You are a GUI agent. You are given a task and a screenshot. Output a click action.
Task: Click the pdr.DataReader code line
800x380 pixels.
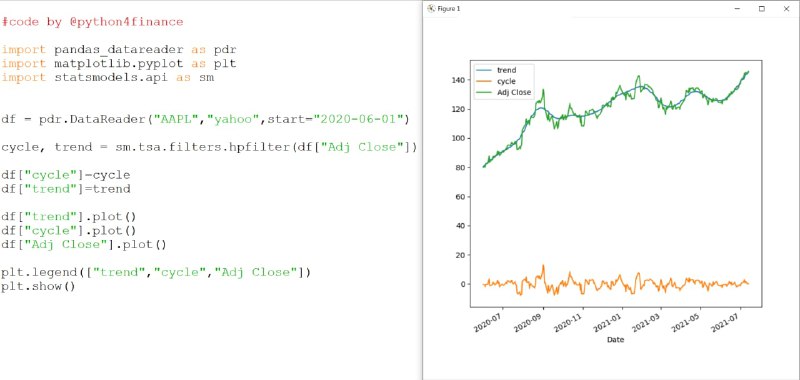point(205,119)
